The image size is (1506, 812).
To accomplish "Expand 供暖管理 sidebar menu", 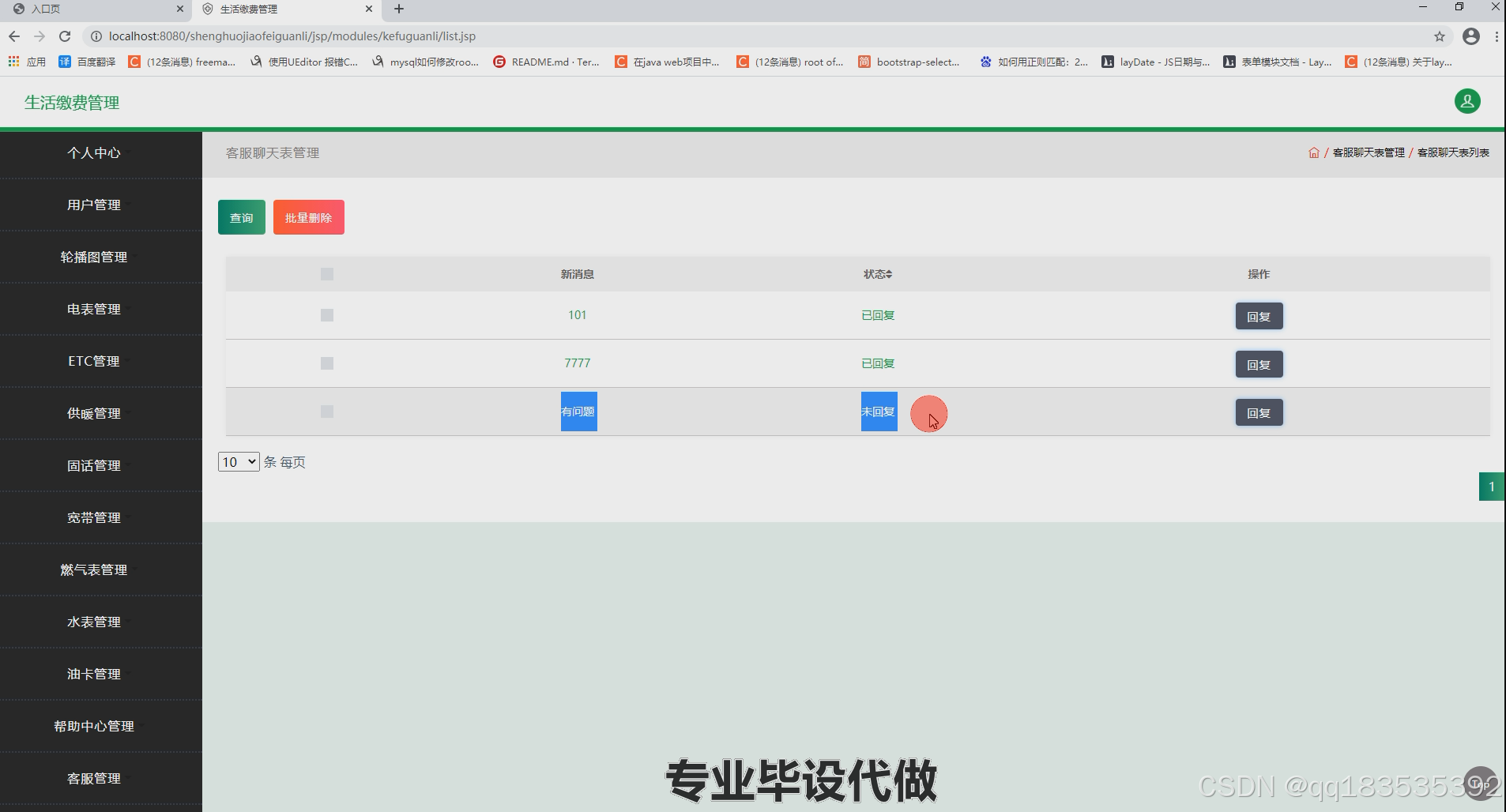I will pos(94,414).
